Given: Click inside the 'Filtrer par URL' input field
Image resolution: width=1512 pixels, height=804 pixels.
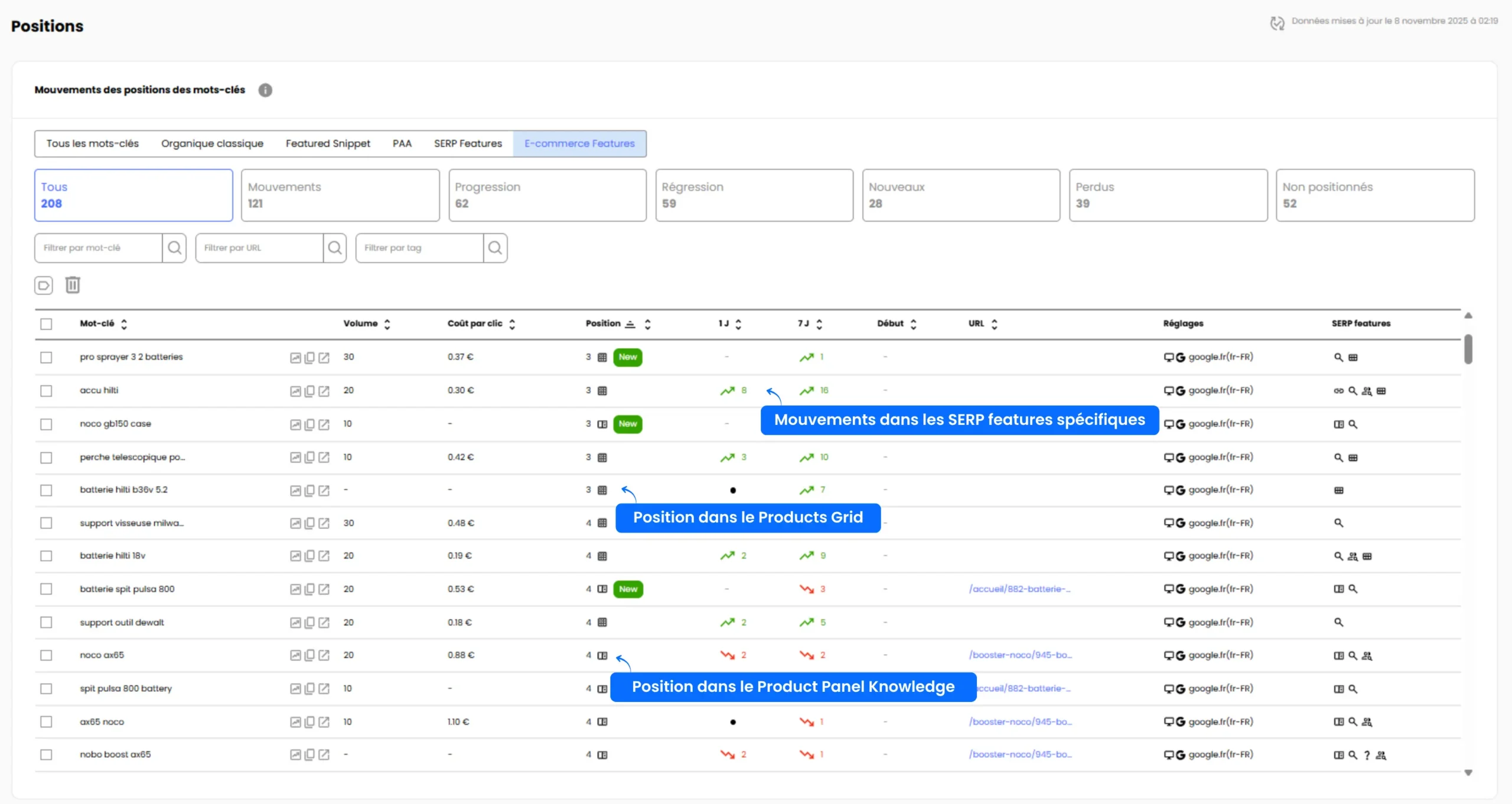Looking at the screenshot, I should pos(260,248).
